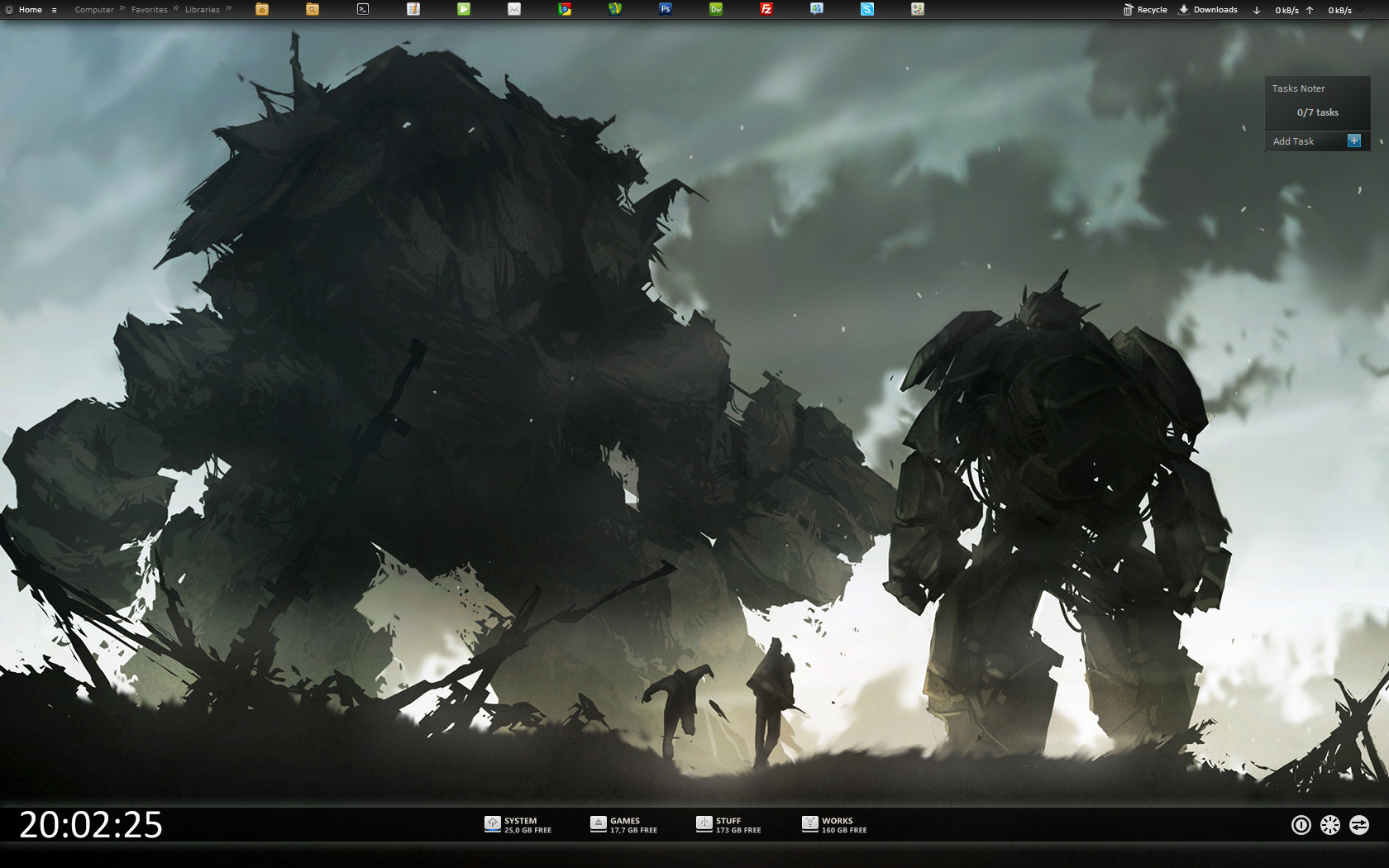1389x868 pixels.
Task: Open the Favorites shortcut menu
Action: (150, 10)
